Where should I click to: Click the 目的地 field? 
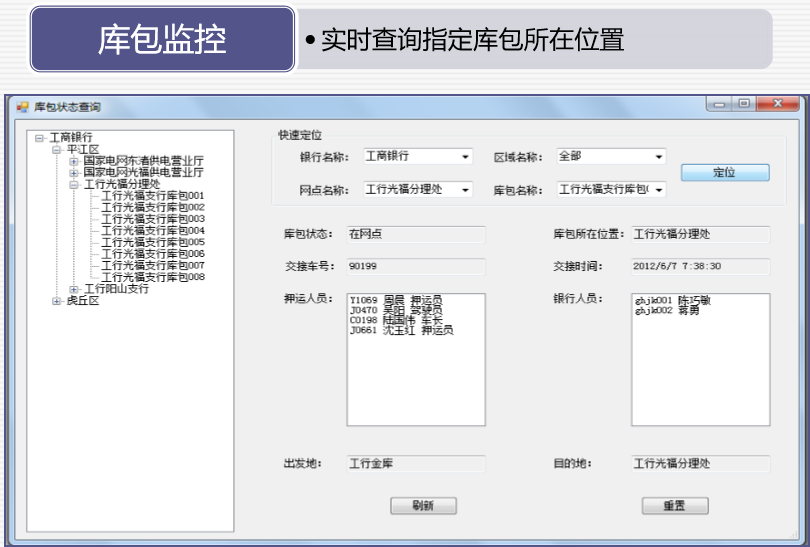tap(700, 464)
